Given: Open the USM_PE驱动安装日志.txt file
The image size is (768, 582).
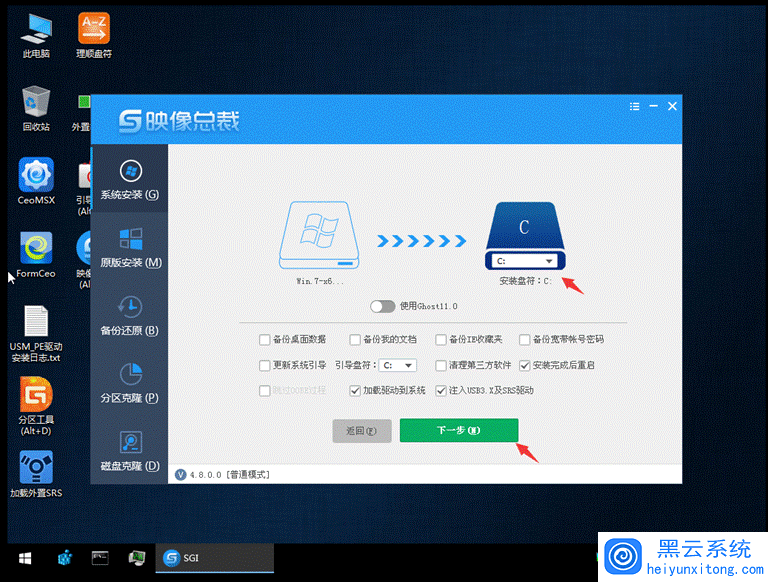Looking at the screenshot, I should (36, 328).
